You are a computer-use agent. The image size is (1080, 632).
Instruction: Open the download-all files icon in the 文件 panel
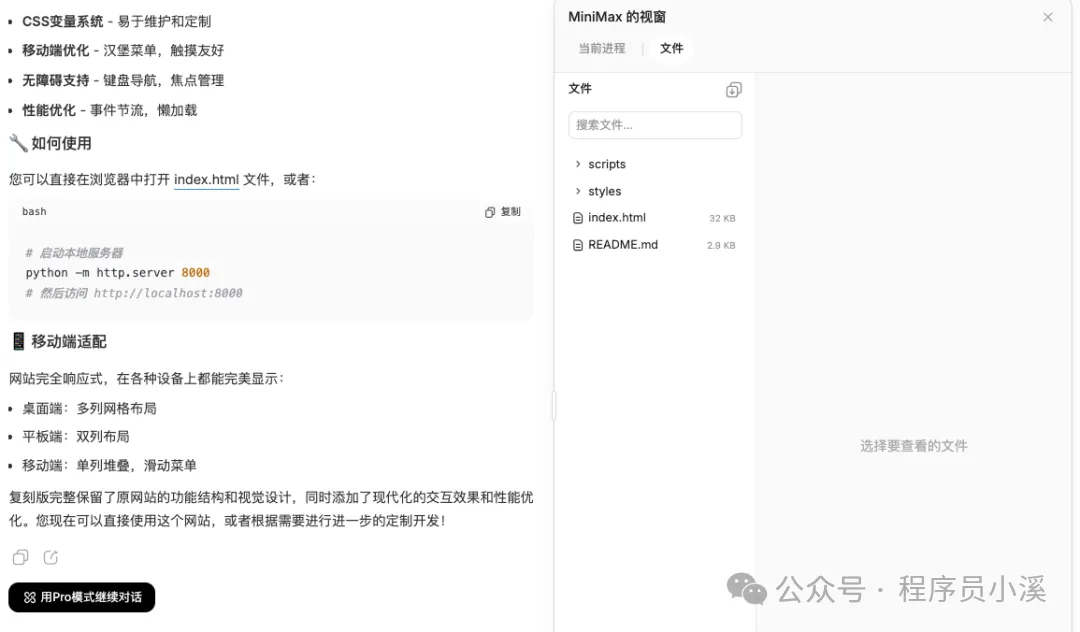pos(733,89)
